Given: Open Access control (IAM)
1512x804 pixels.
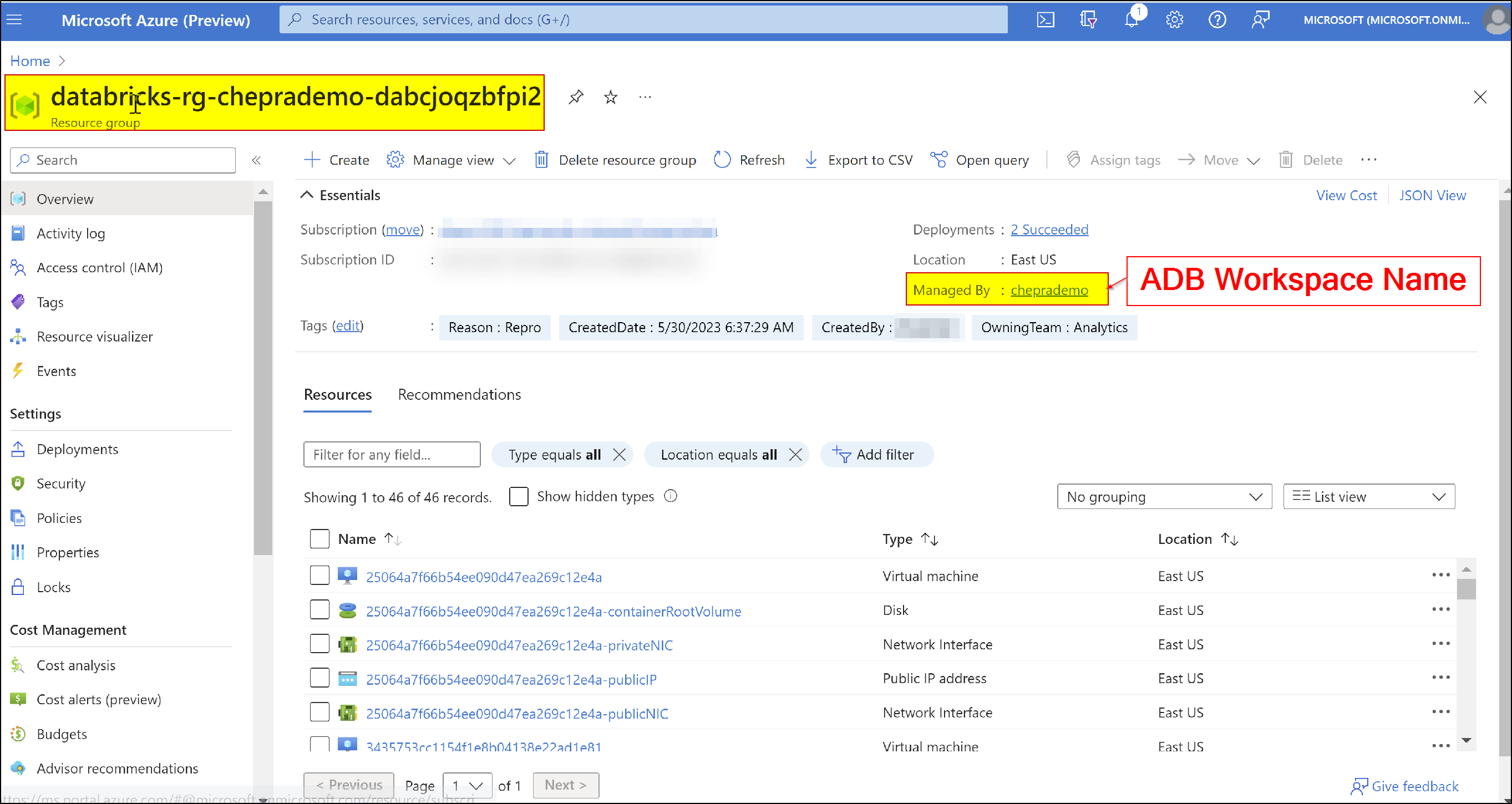Looking at the screenshot, I should [x=99, y=268].
